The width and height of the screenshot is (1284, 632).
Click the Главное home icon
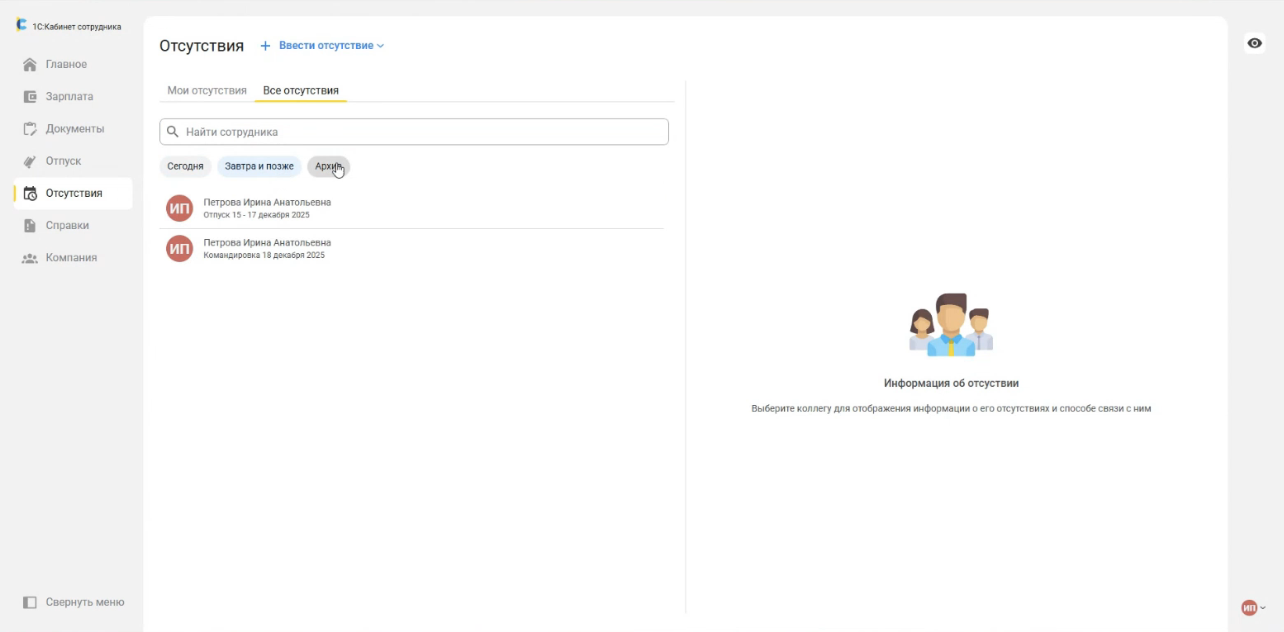(30, 65)
